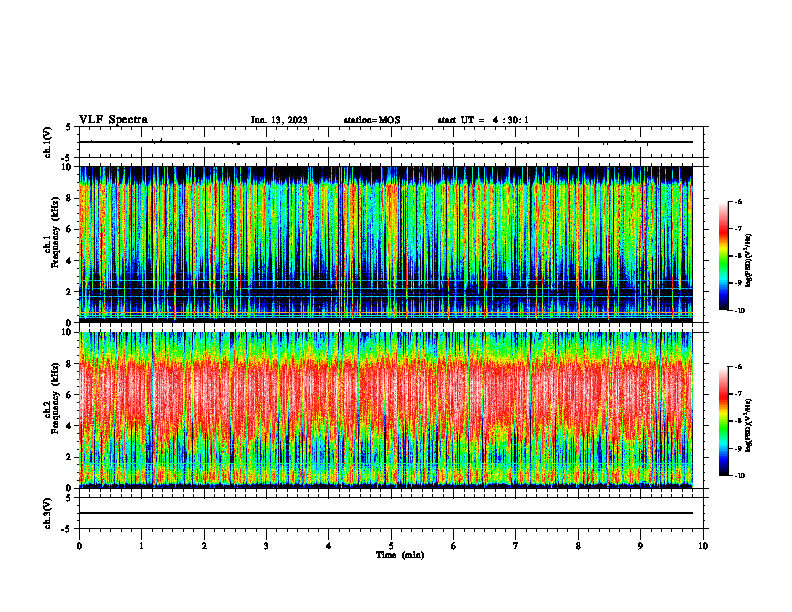This screenshot has width=792, height=612.
Task: Click the "start UT = 4:30:1" label
Action: pos(483,120)
